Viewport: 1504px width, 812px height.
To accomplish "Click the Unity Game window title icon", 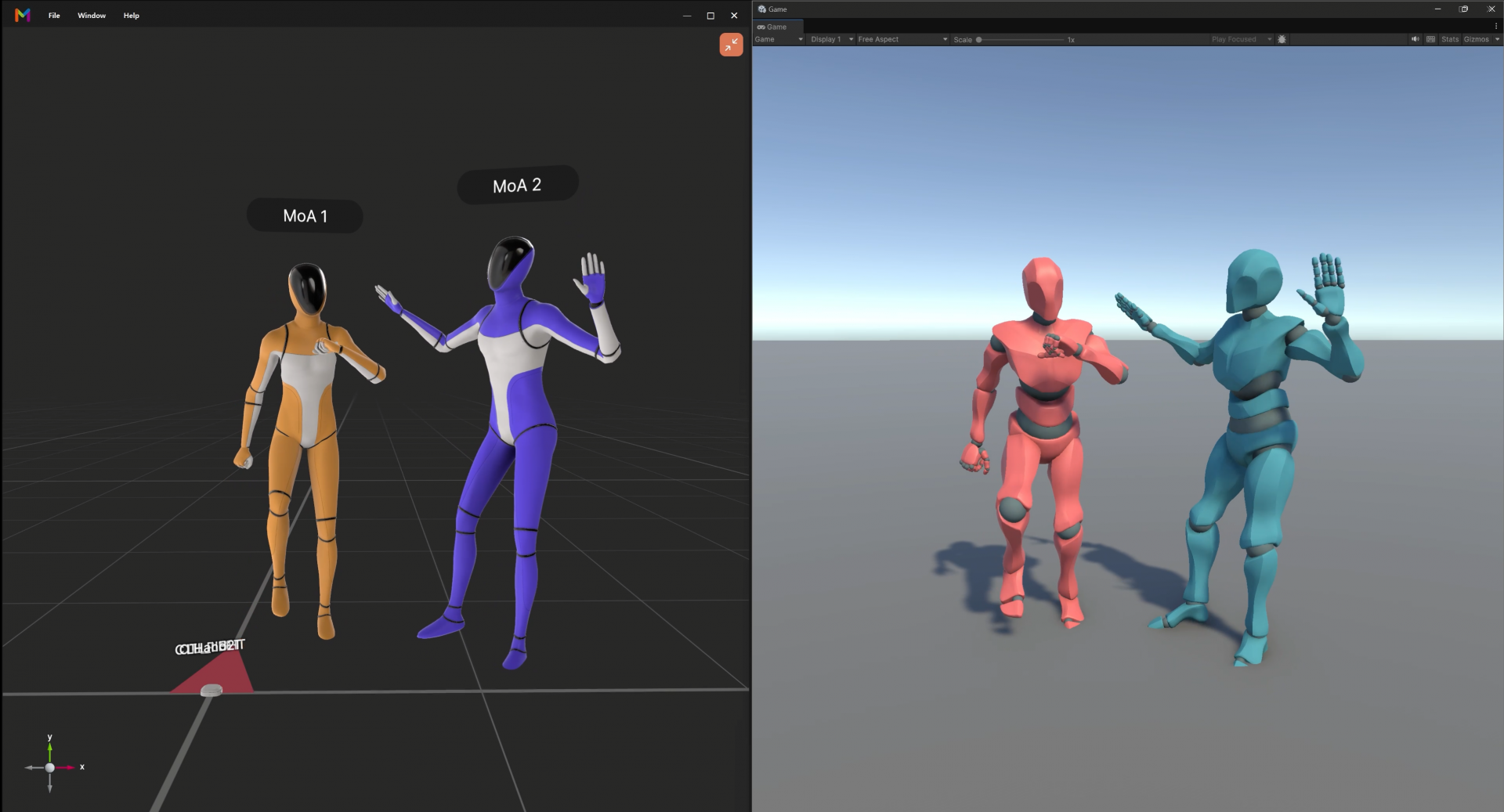I will coord(762,9).
